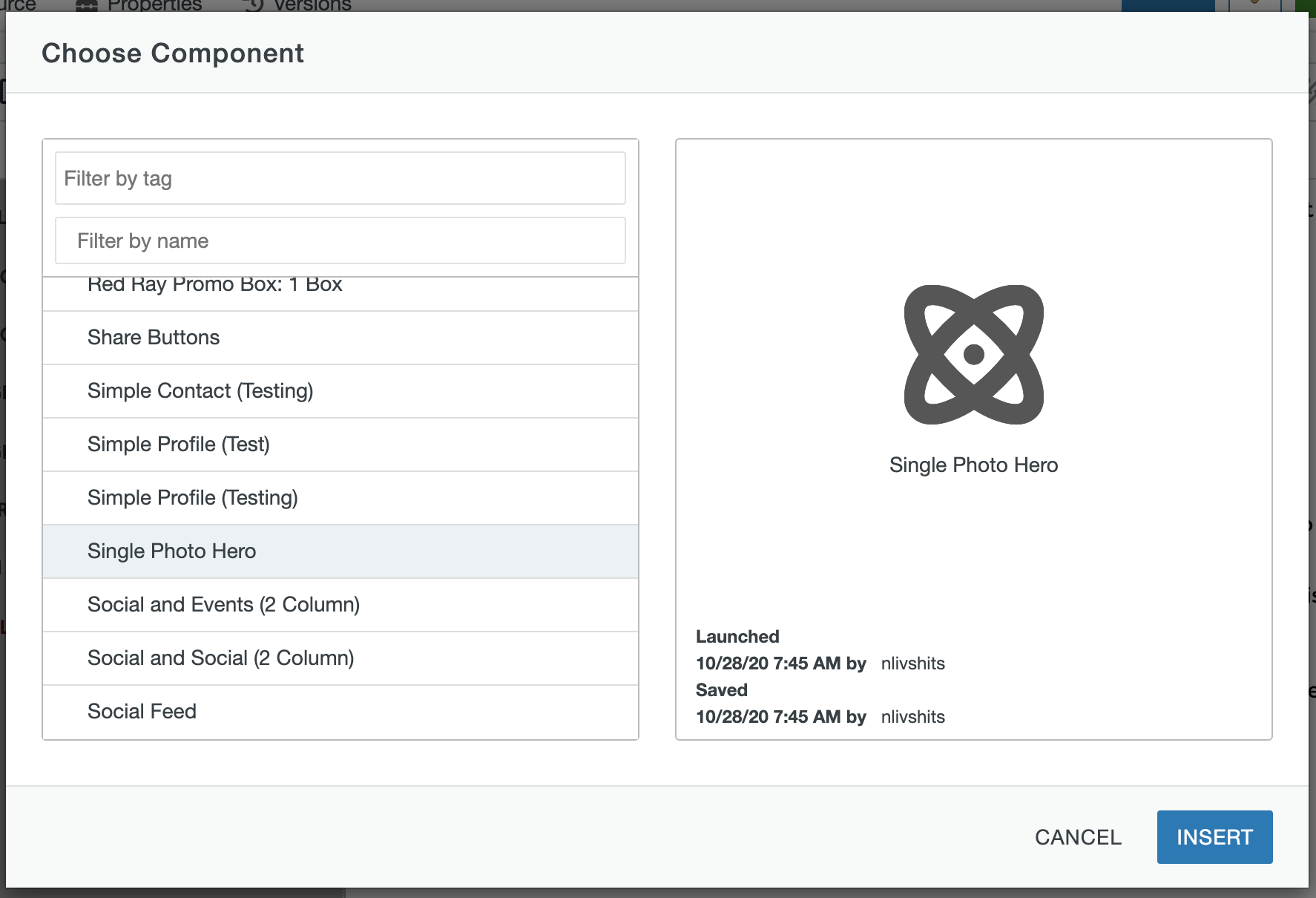The image size is (1316, 898).
Task: Pick the Simple Profile (Test) component
Action: point(178,445)
